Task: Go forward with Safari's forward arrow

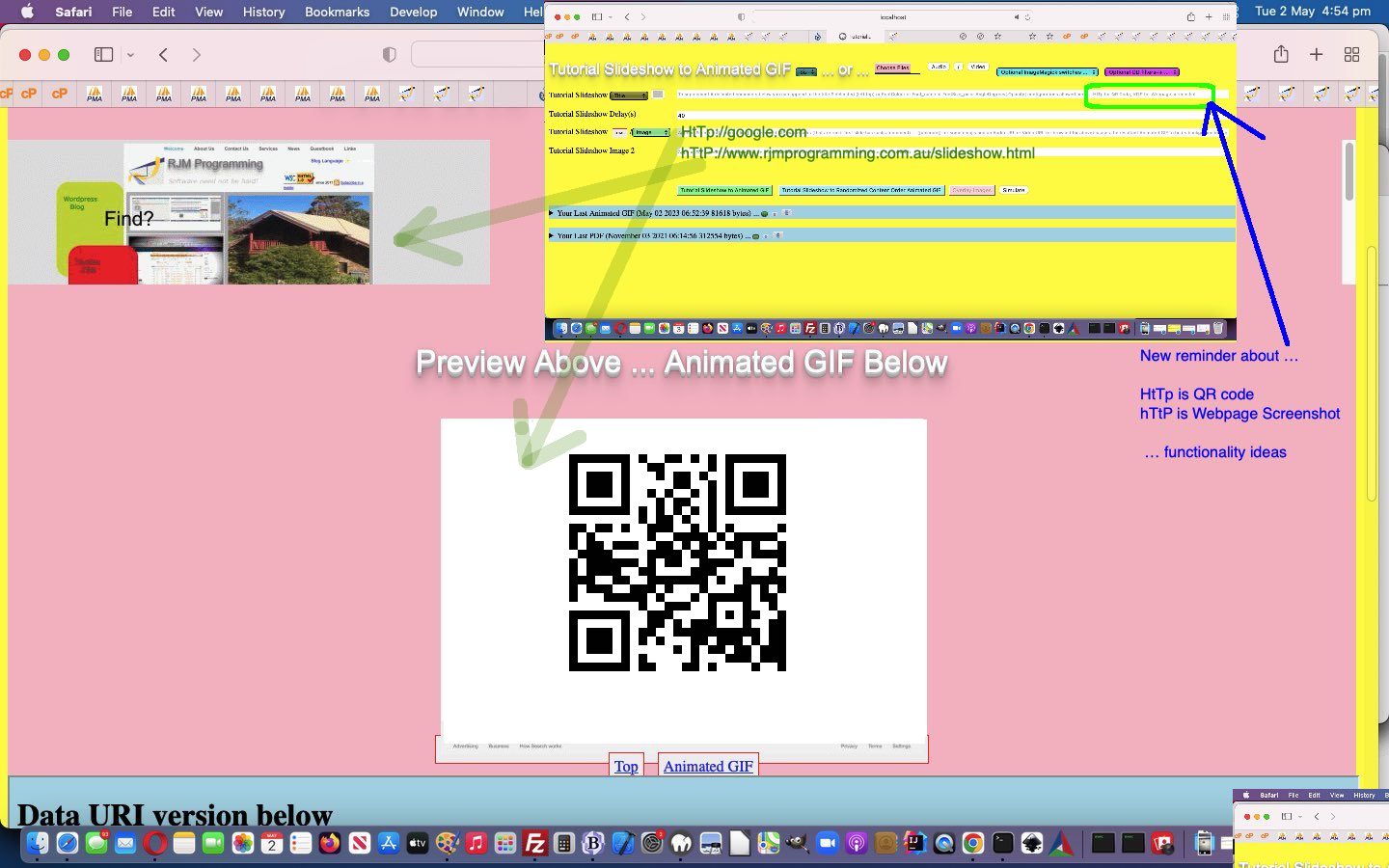Action: click(x=197, y=55)
